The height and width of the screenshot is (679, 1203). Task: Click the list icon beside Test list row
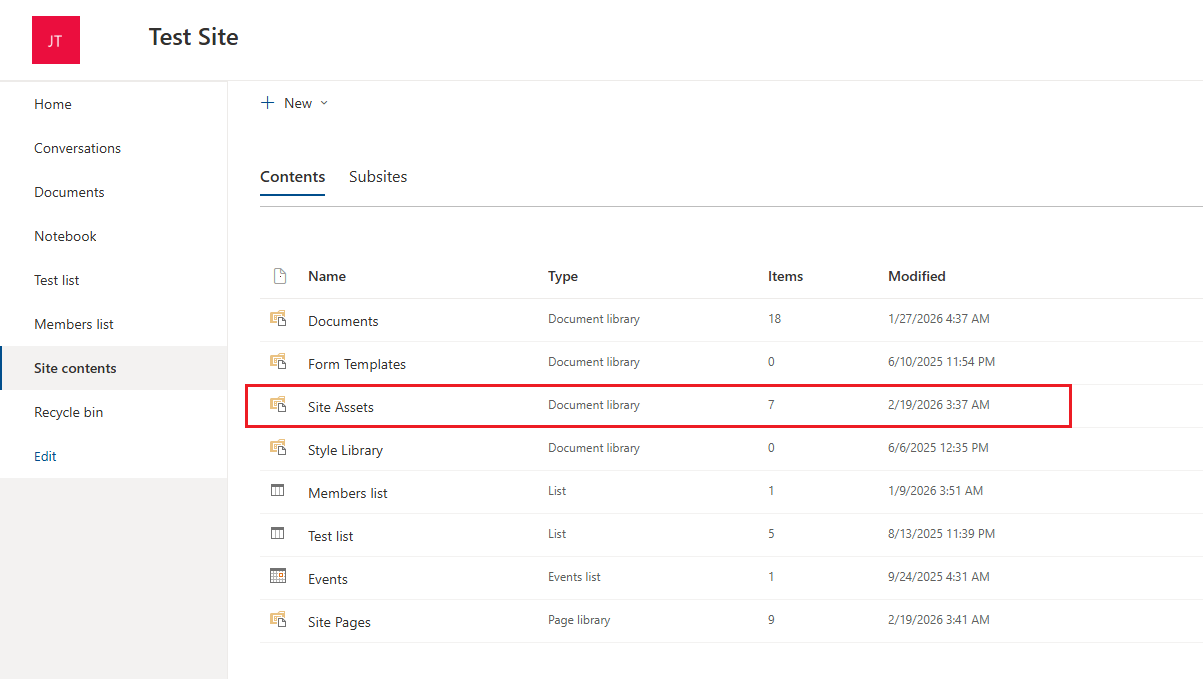278,534
